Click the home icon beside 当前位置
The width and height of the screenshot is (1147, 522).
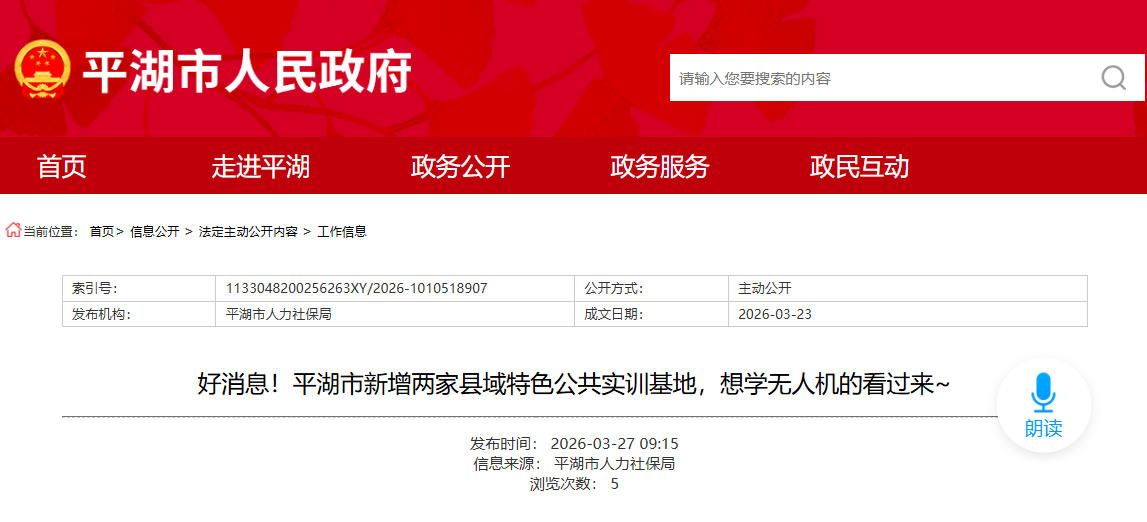tap(13, 230)
